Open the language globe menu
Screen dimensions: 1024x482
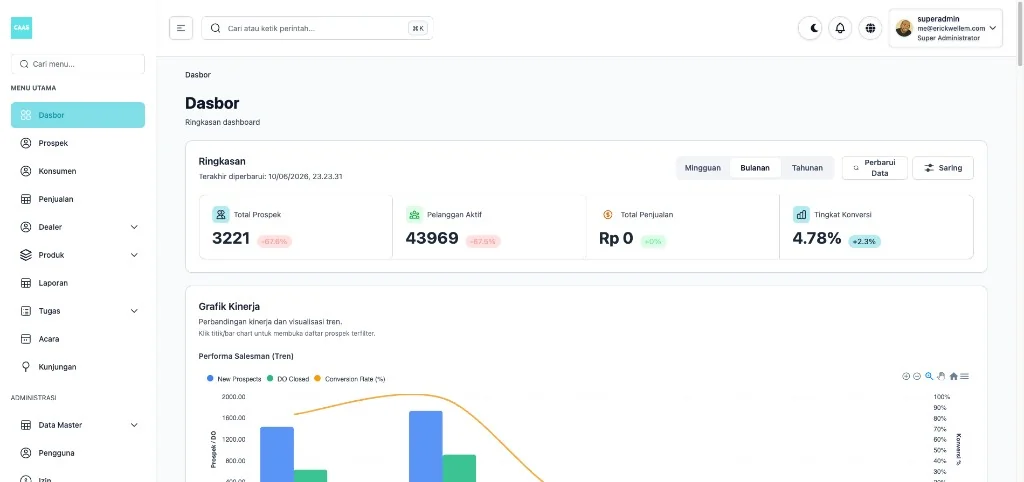[x=871, y=28]
